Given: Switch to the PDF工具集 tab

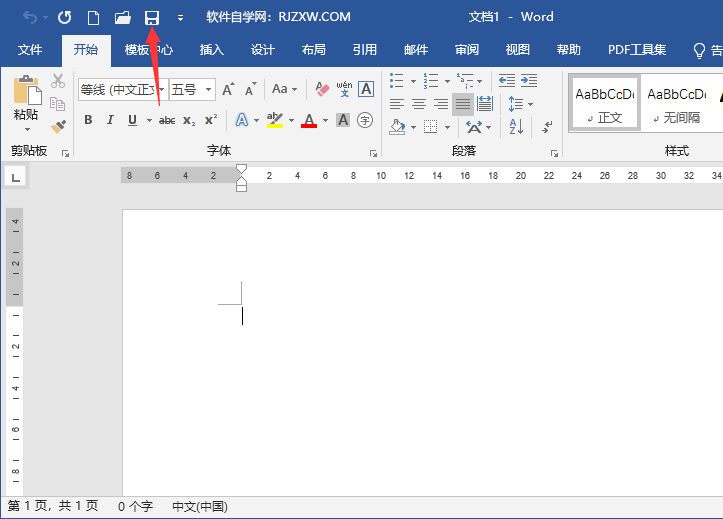Looking at the screenshot, I should click(x=637, y=50).
